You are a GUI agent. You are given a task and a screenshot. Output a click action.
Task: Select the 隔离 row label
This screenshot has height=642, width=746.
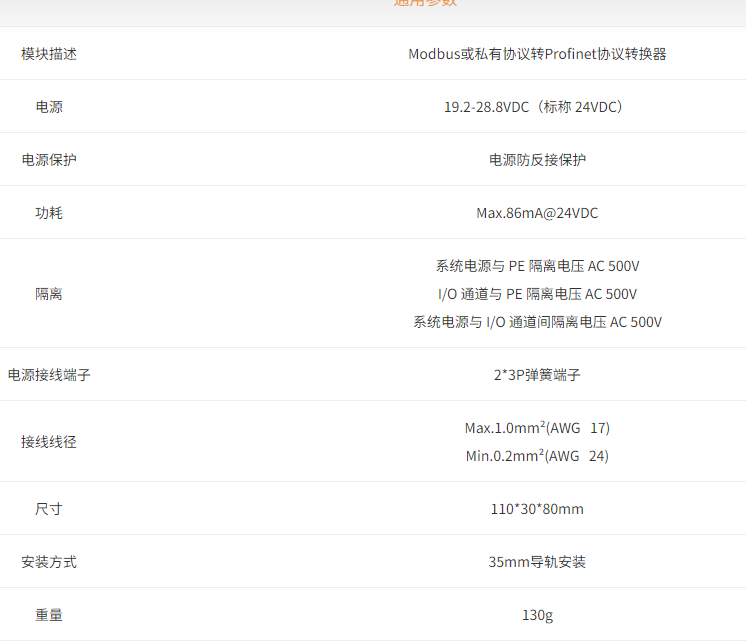coord(49,294)
